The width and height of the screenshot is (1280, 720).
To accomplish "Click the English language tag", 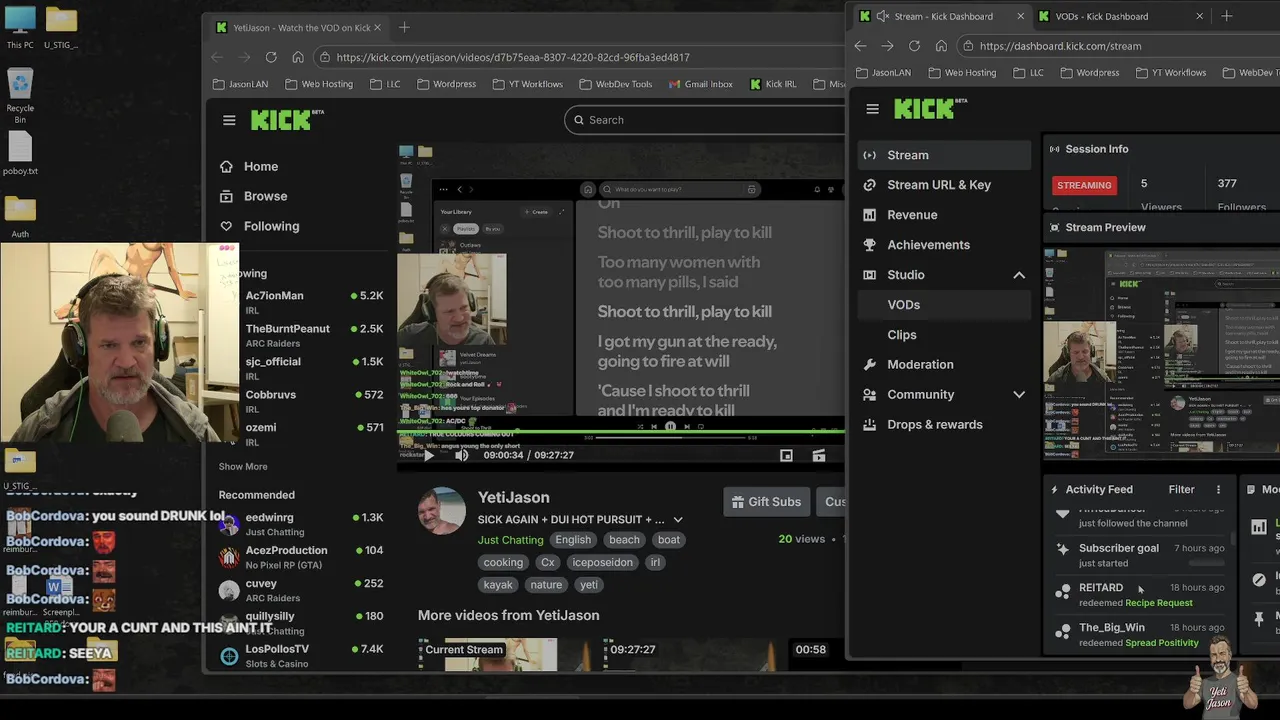I will (573, 540).
